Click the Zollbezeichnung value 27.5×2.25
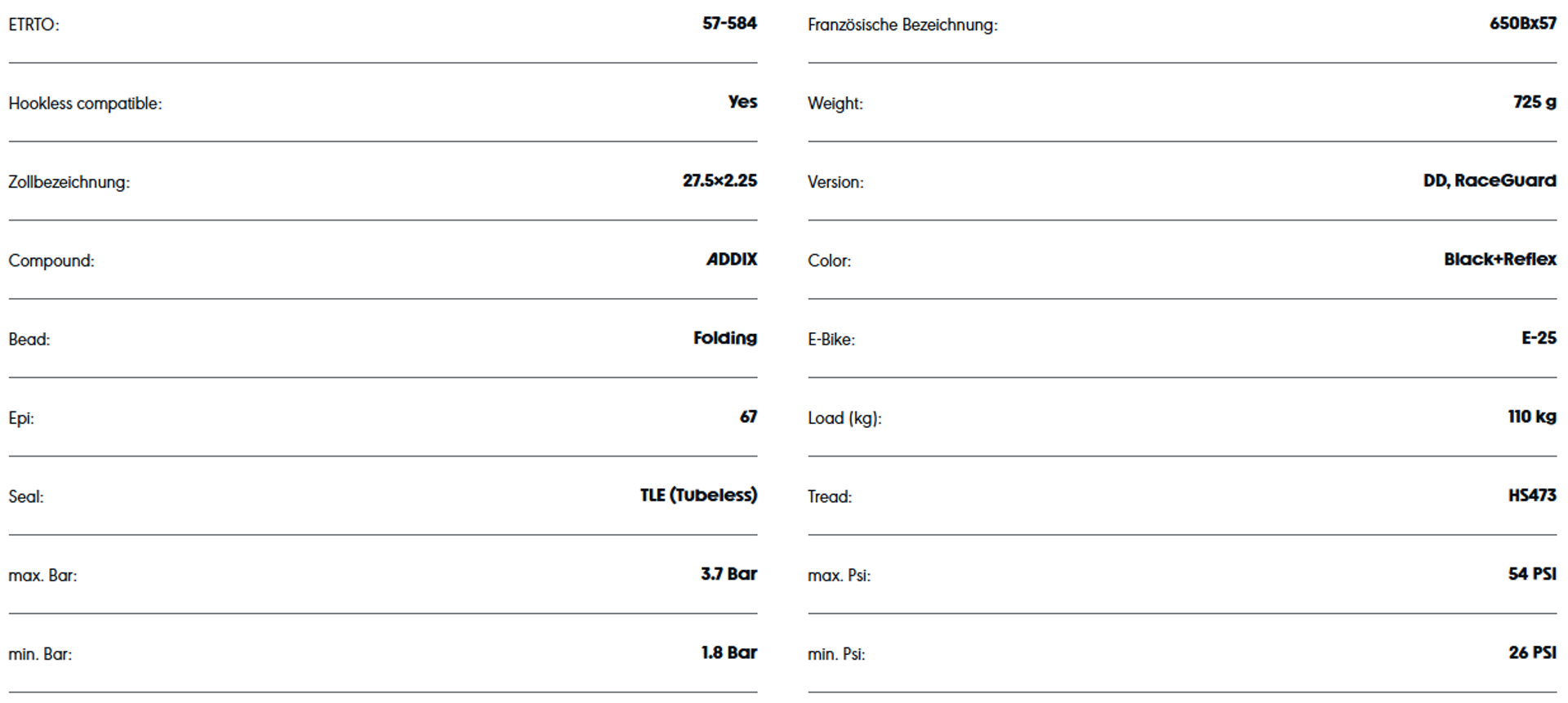 coord(719,180)
